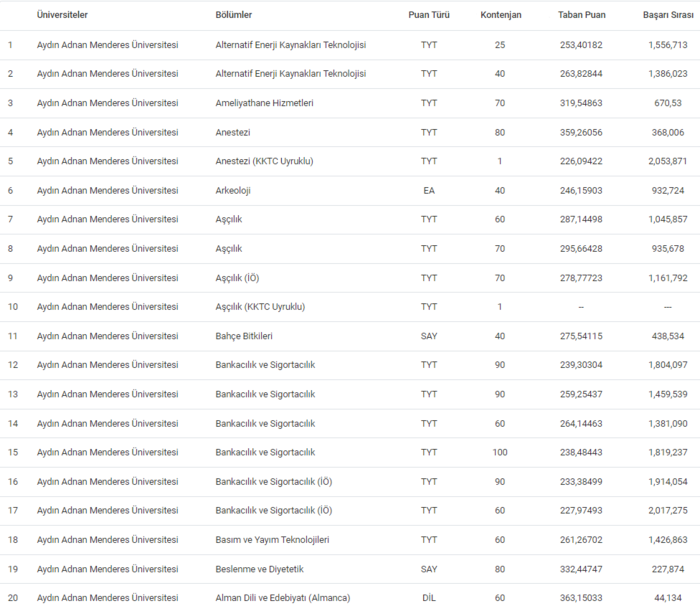Open the Ameliyathane Hizmetleri department
The image size is (700, 606).
coord(264,103)
